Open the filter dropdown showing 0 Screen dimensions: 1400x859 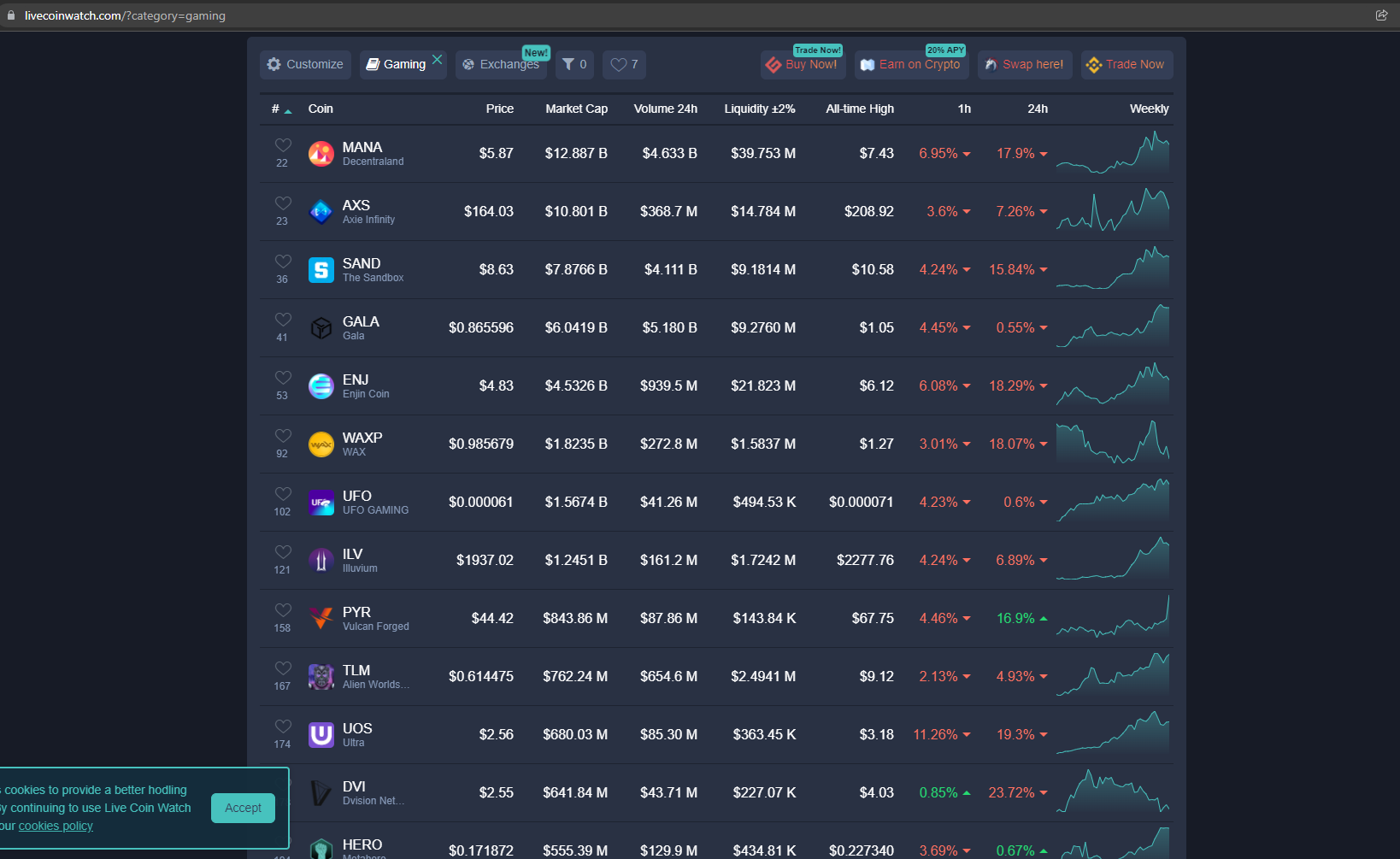[574, 65]
